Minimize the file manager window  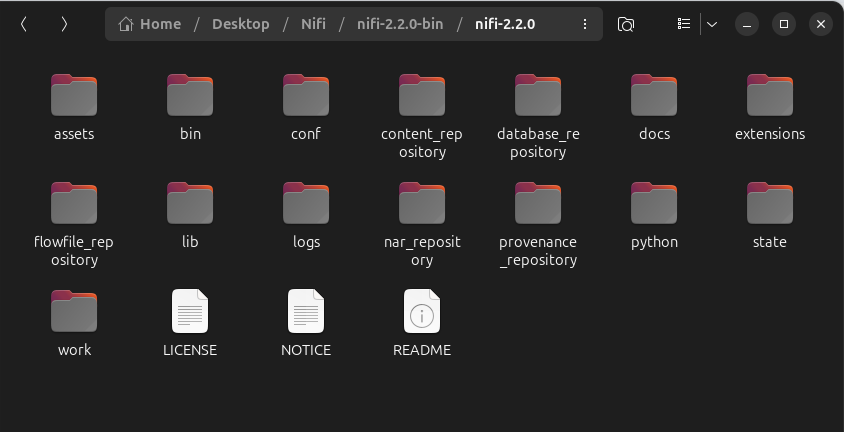[x=747, y=24]
